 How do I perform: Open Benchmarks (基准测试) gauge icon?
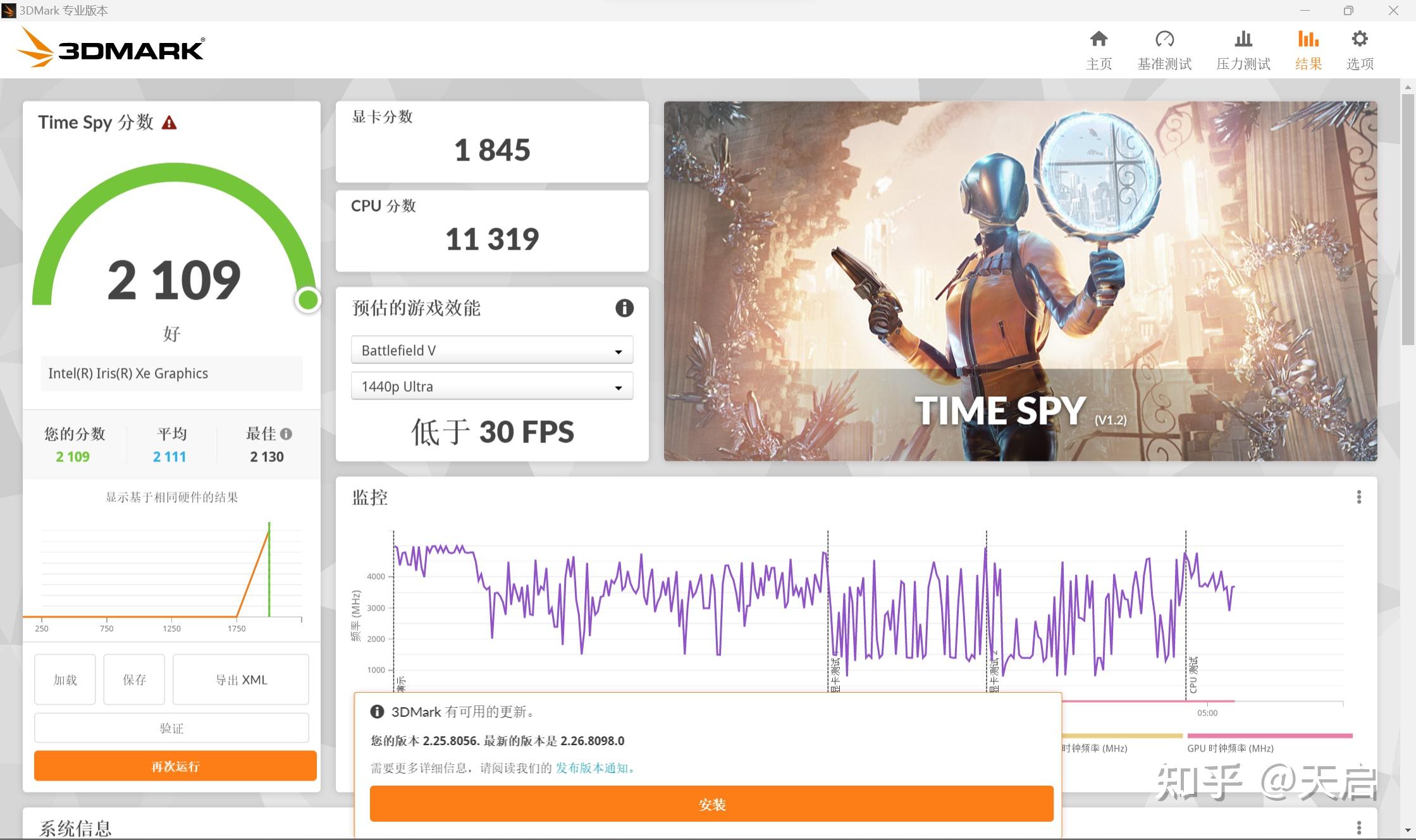pos(1164,39)
